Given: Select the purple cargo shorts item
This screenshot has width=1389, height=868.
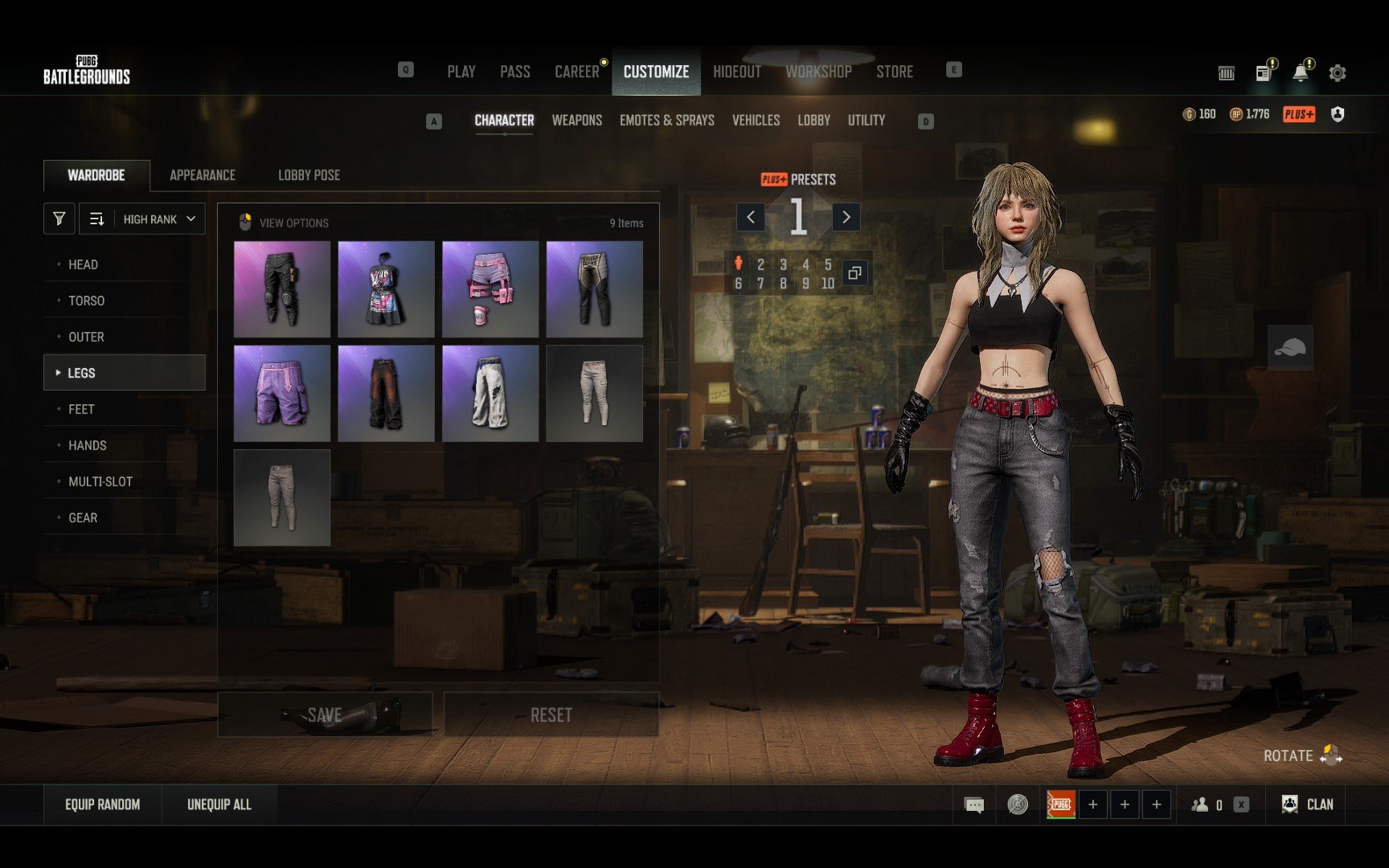Looking at the screenshot, I should [282, 394].
